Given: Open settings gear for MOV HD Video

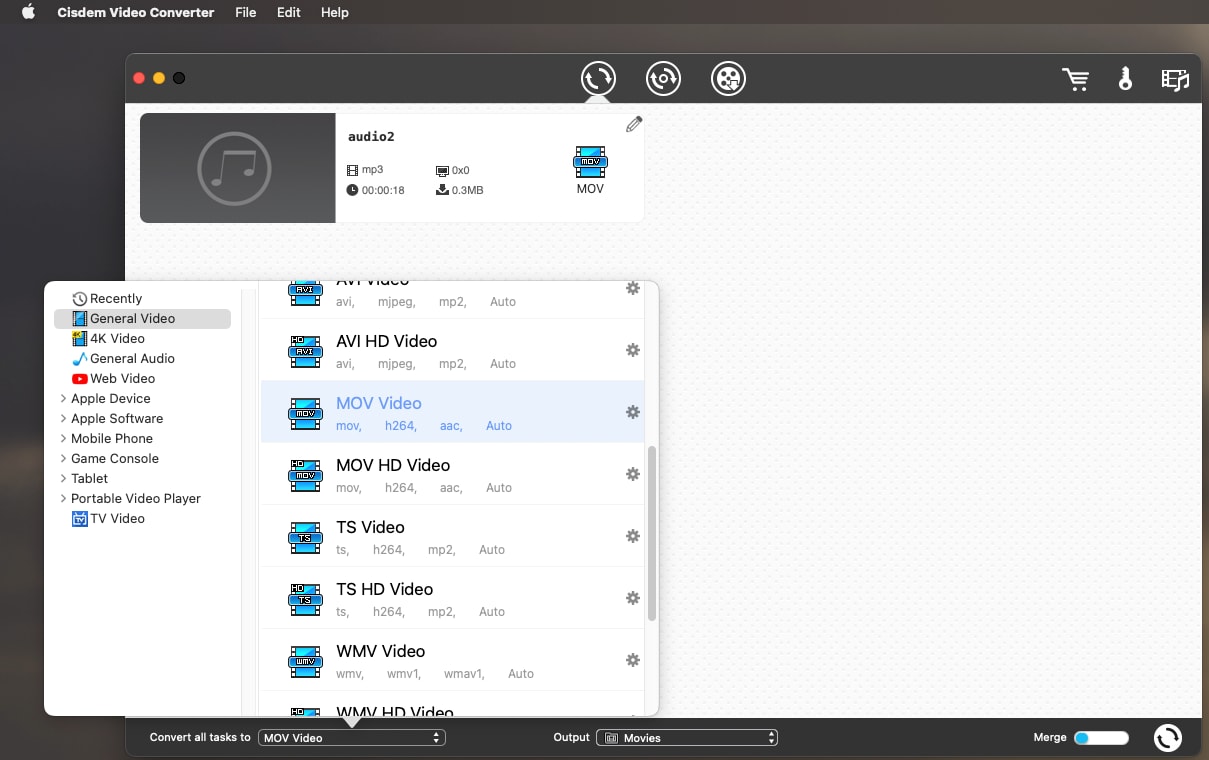Looking at the screenshot, I should pyautogui.click(x=633, y=474).
